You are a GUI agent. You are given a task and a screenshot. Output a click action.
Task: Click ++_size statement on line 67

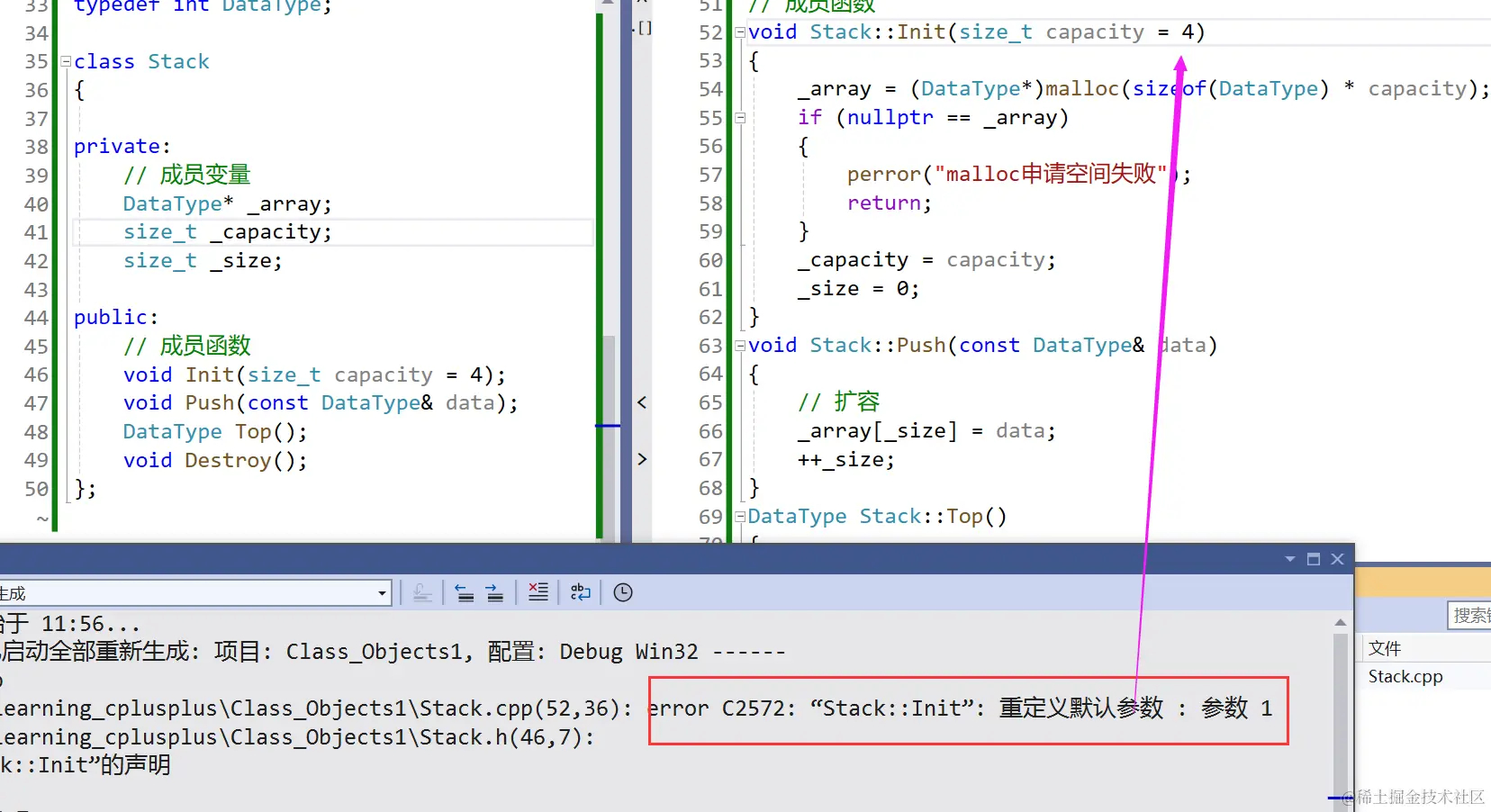[846, 460]
